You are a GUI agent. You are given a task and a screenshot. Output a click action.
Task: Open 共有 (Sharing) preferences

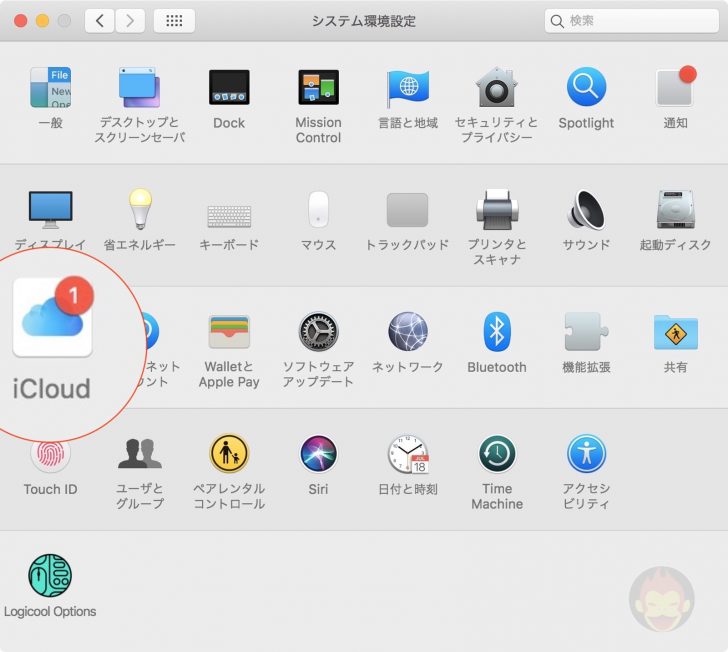pyautogui.click(x=676, y=333)
